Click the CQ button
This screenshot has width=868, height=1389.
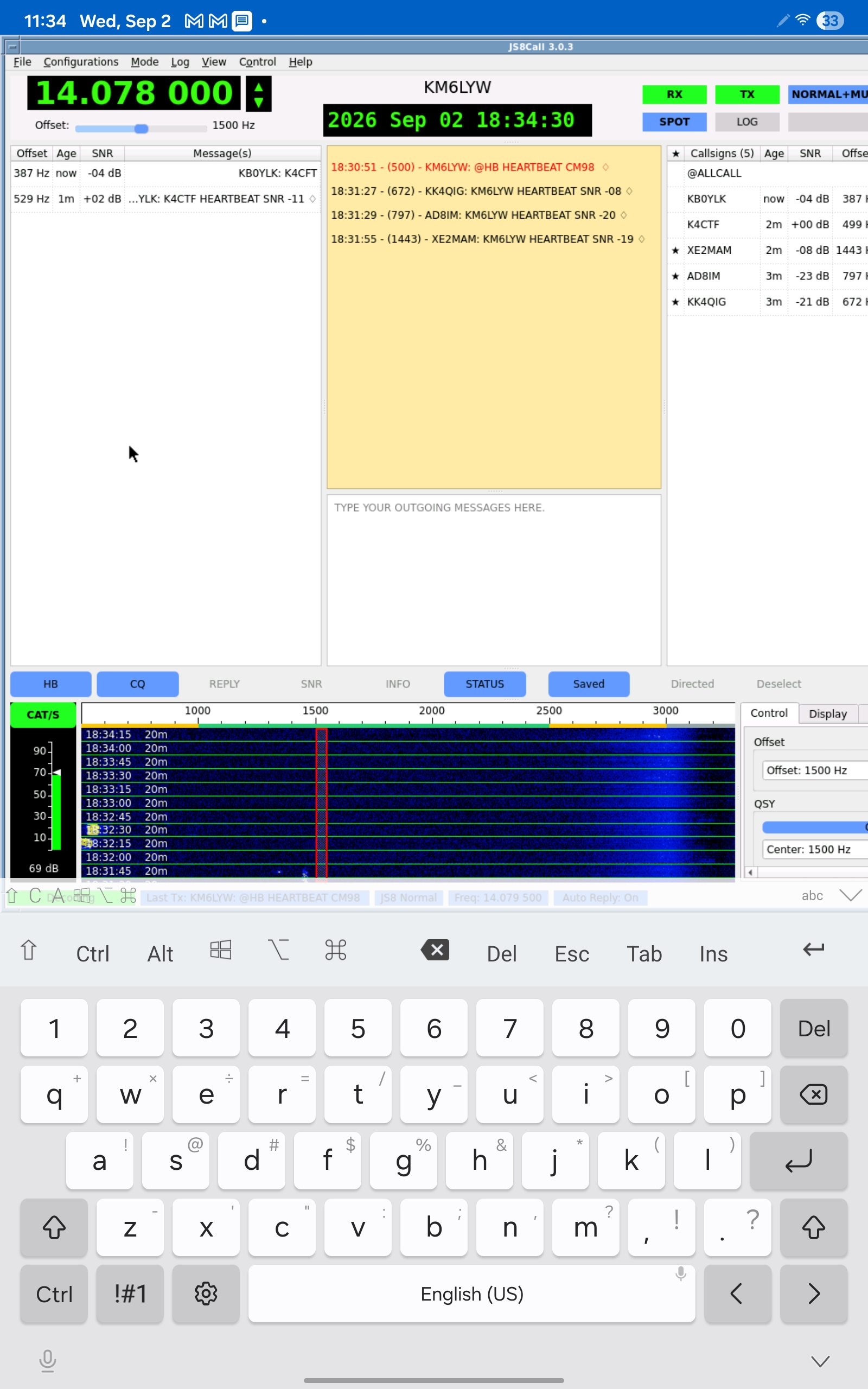pos(137,684)
